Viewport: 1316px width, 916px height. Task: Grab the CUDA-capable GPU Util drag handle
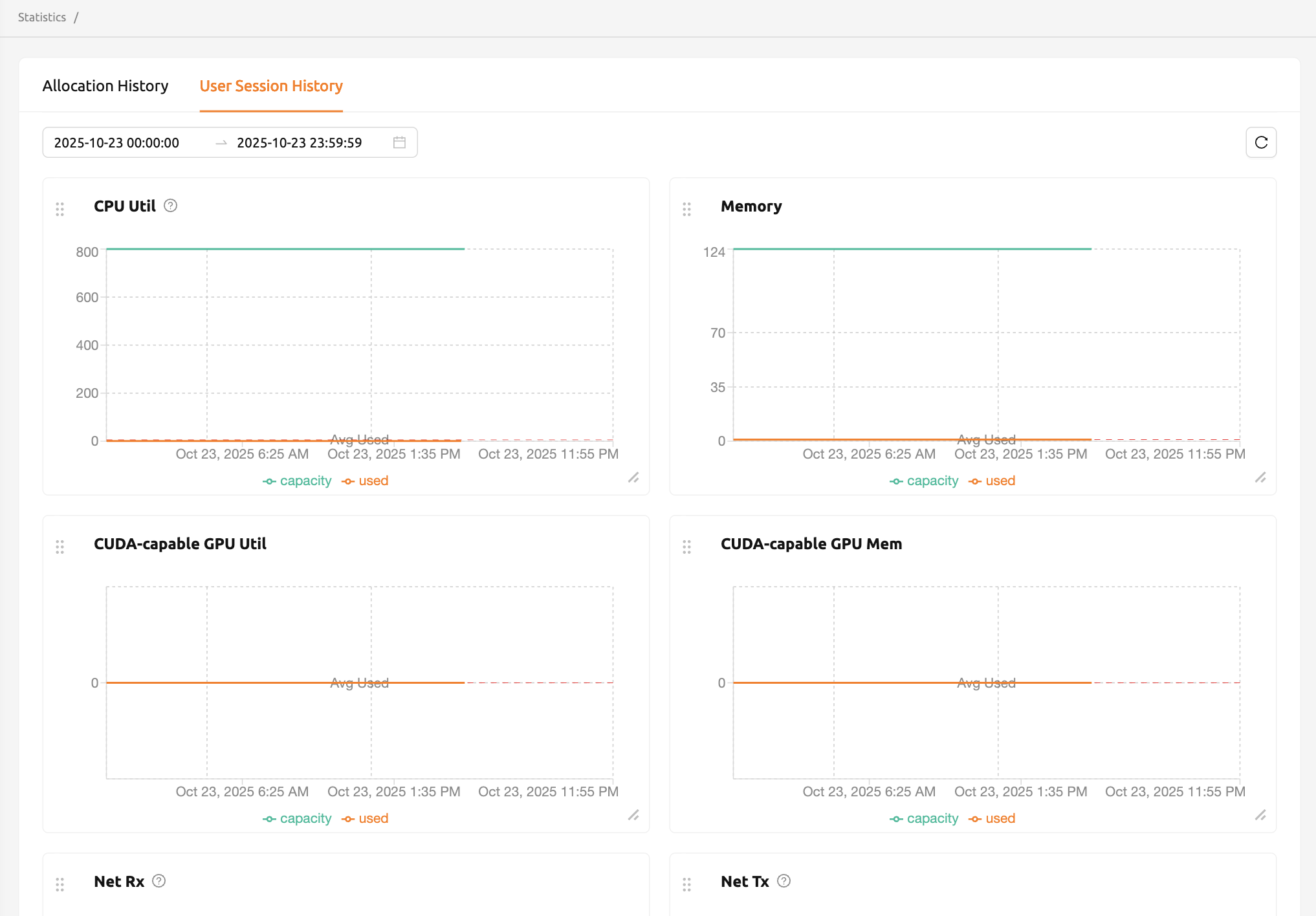60,547
